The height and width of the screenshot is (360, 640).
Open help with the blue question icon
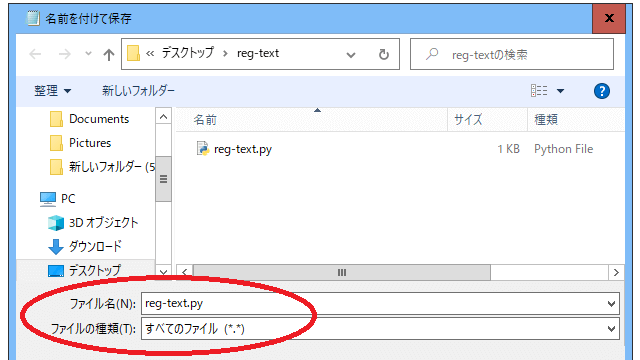pos(602,91)
